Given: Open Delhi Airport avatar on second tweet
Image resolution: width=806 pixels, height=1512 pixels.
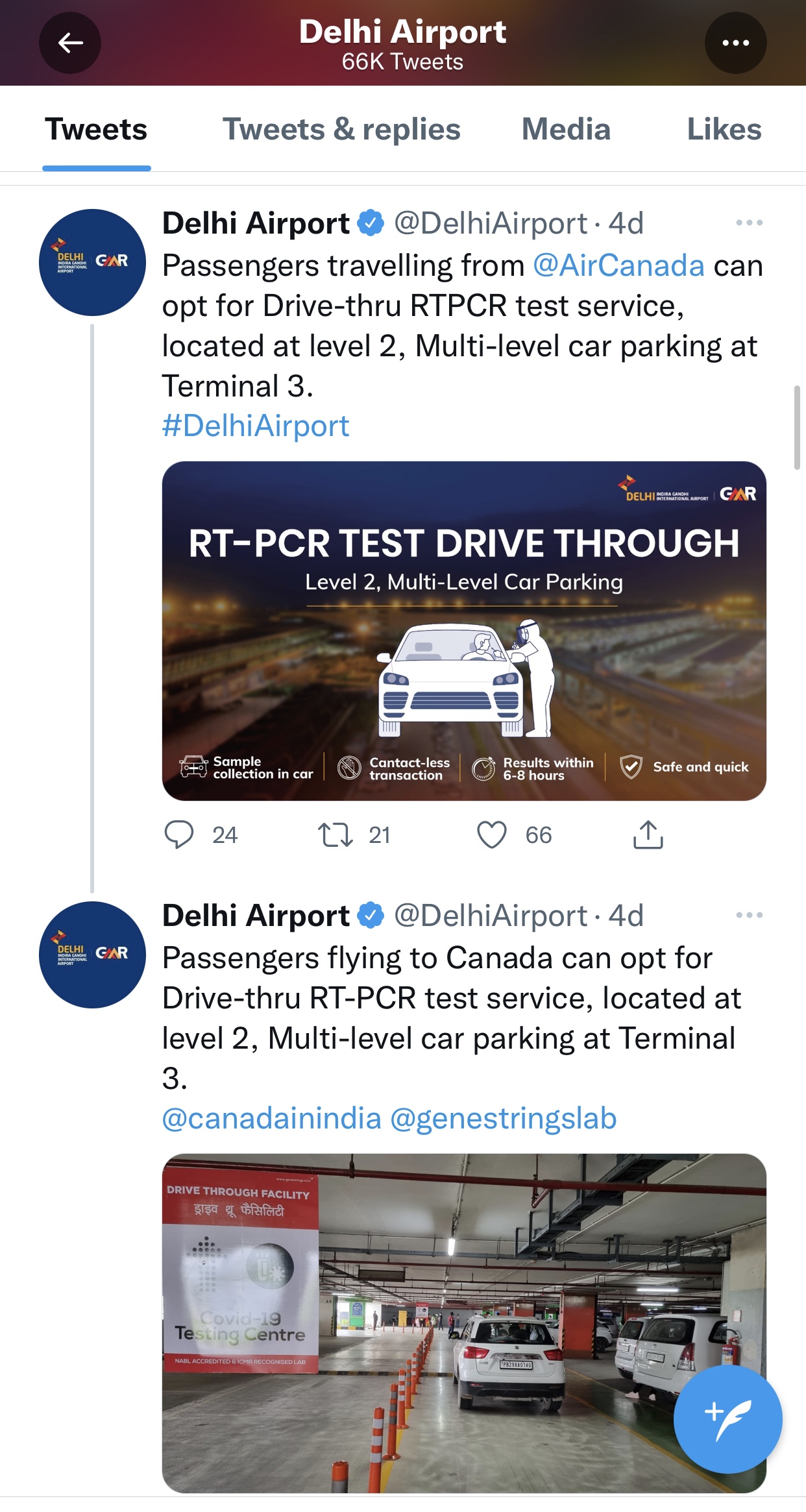Looking at the screenshot, I should point(92,955).
